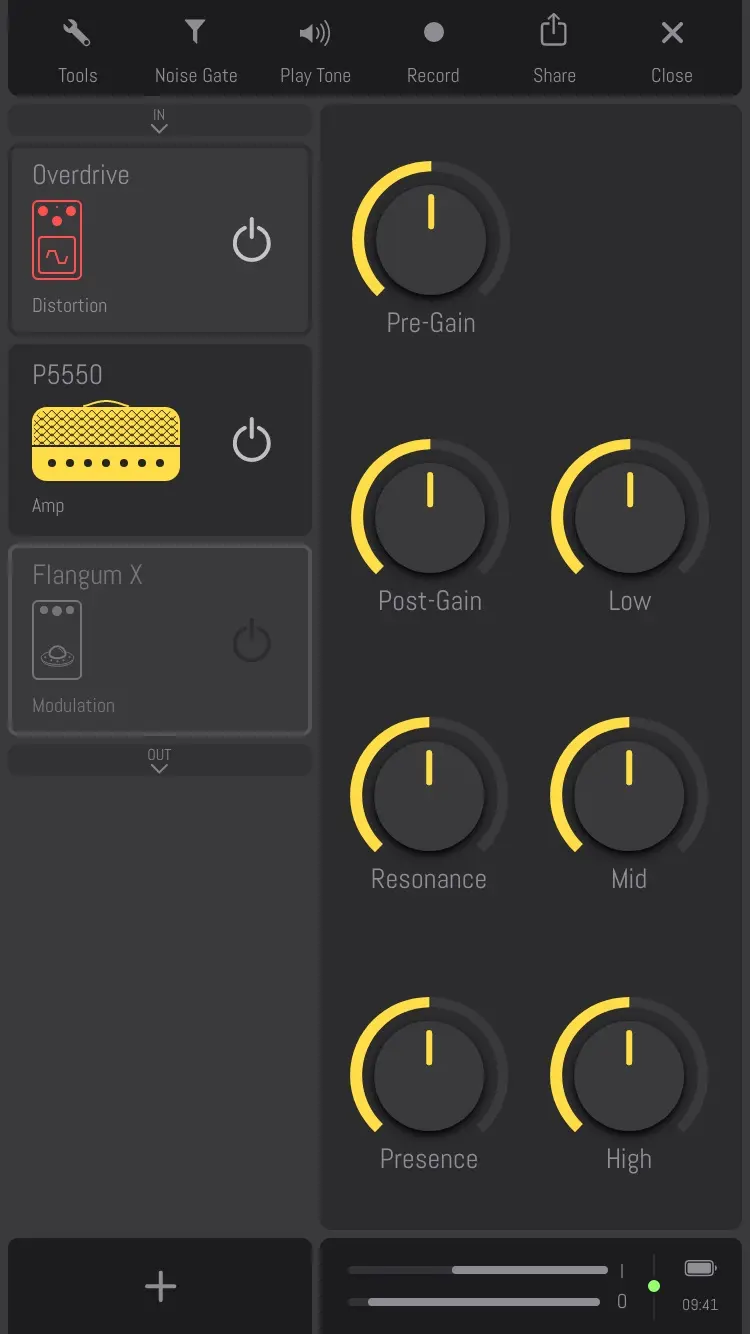Click the Noise Gate label
The height and width of the screenshot is (1334, 750).
(196, 76)
